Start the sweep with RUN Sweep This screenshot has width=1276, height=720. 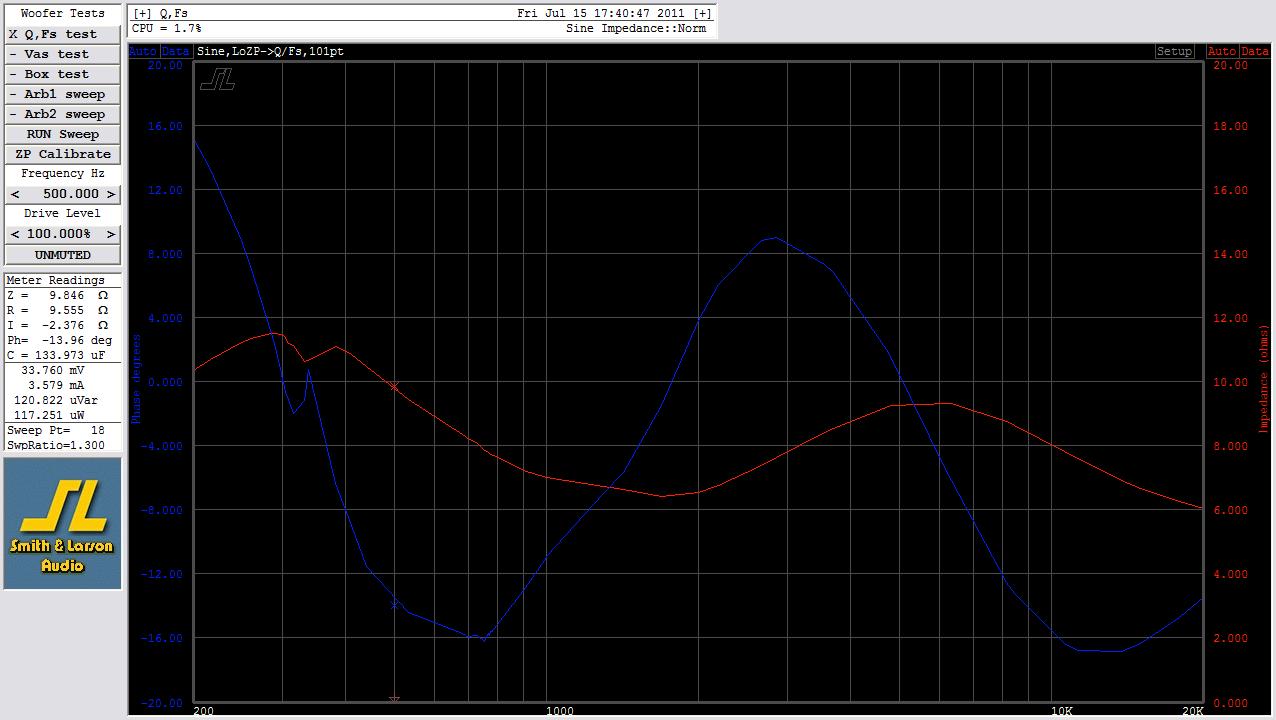(62, 134)
